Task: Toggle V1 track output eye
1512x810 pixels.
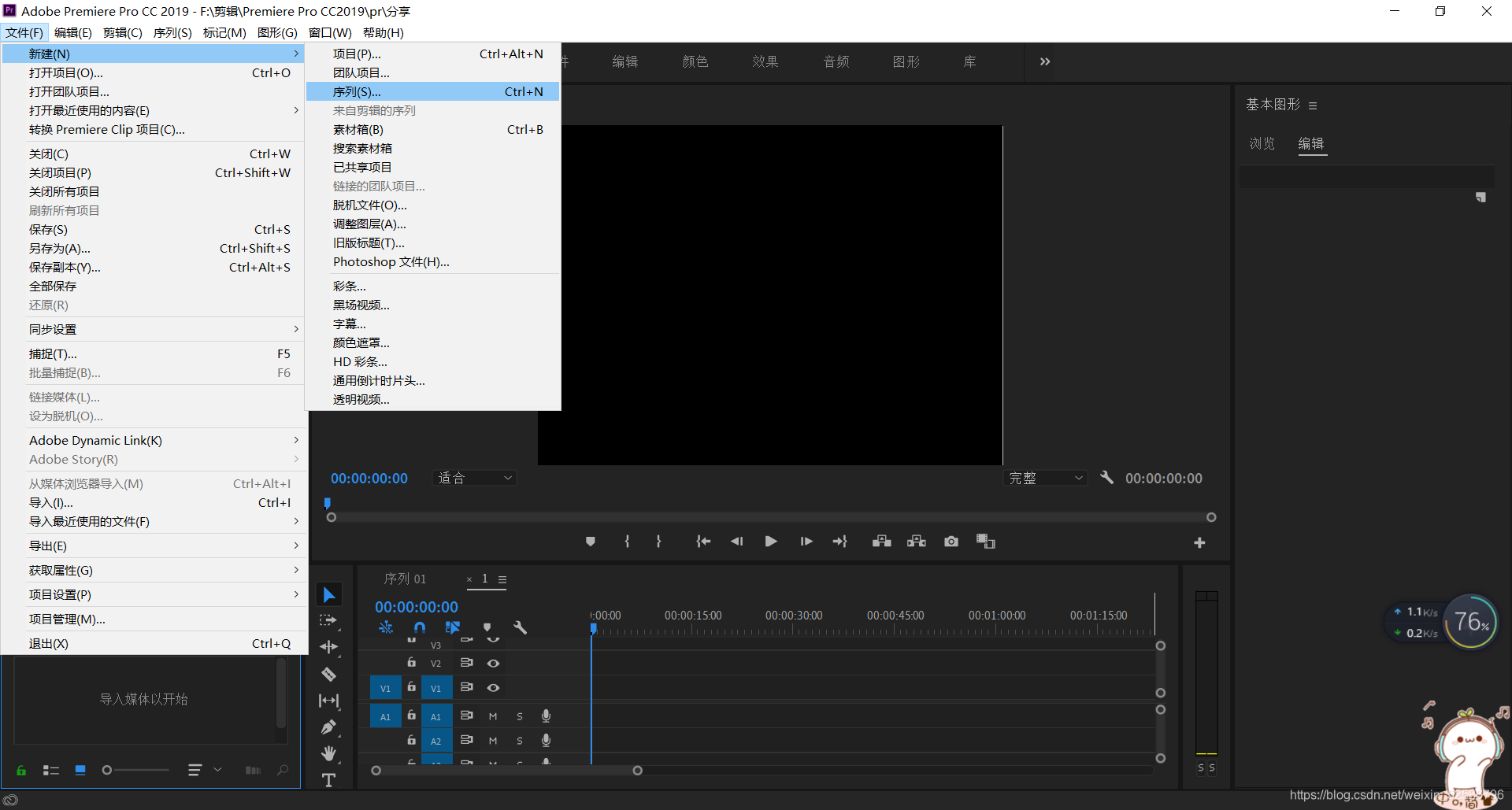Action: 493,688
